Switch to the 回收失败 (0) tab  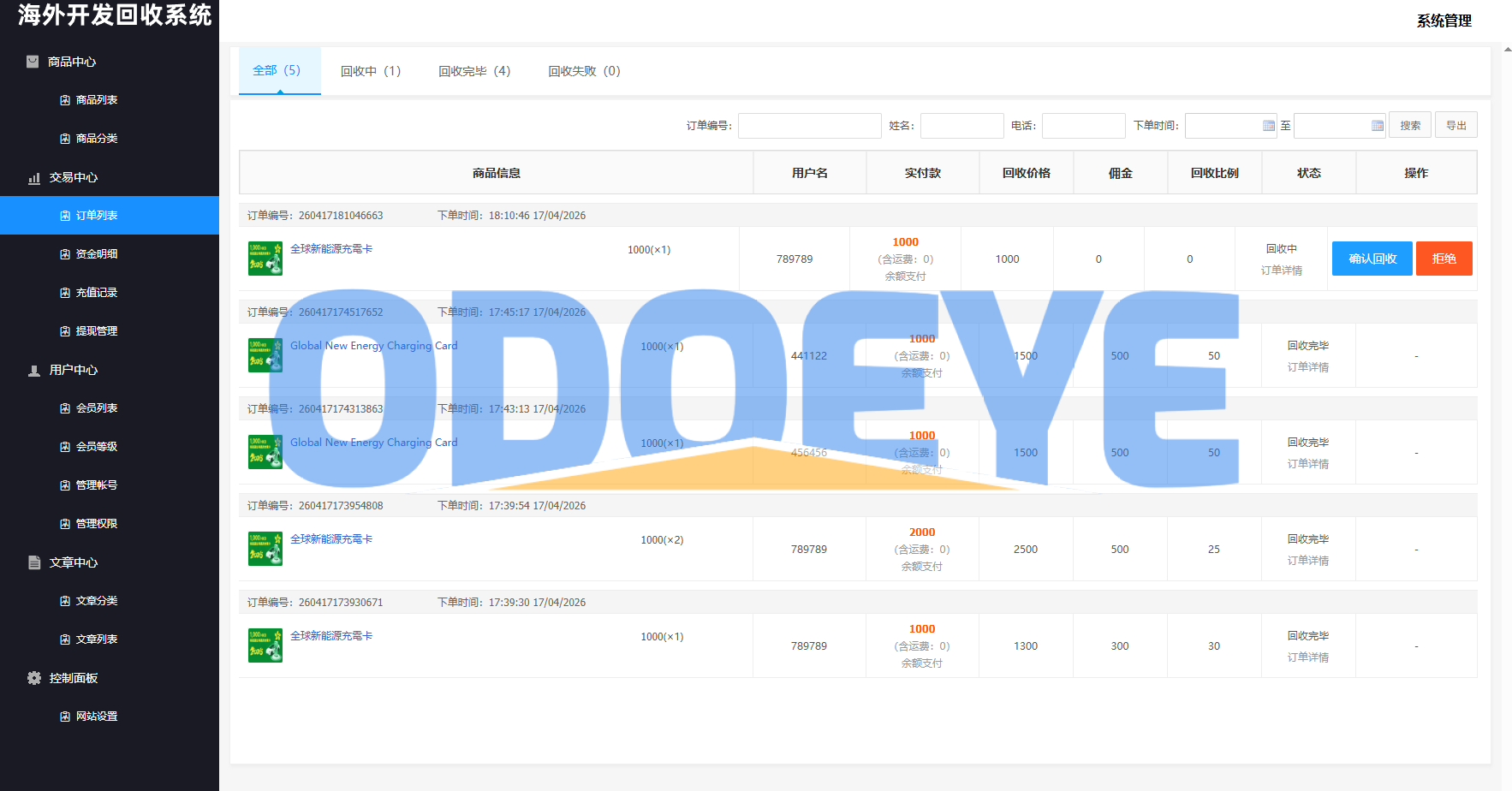point(584,71)
